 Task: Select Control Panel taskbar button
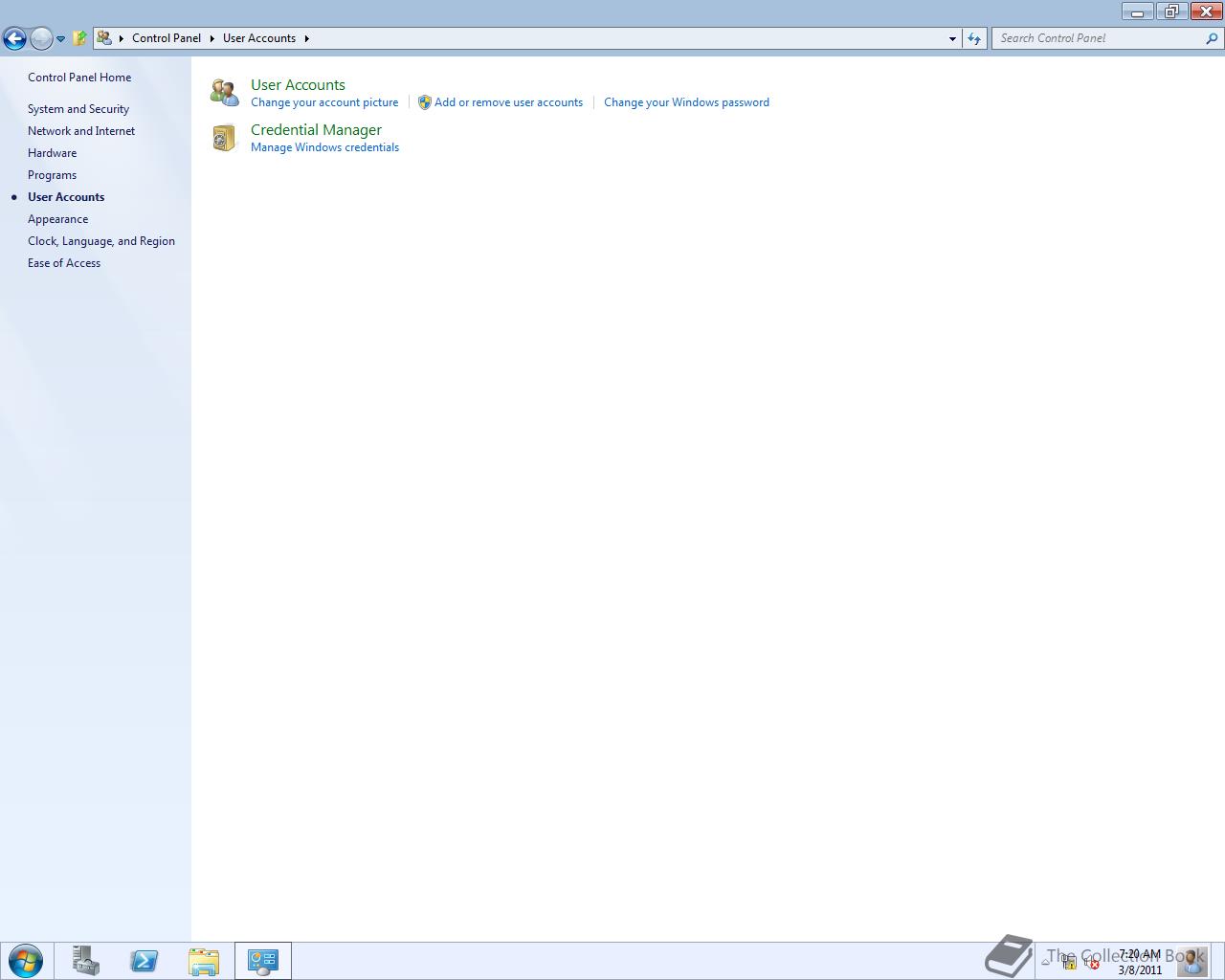click(263, 961)
